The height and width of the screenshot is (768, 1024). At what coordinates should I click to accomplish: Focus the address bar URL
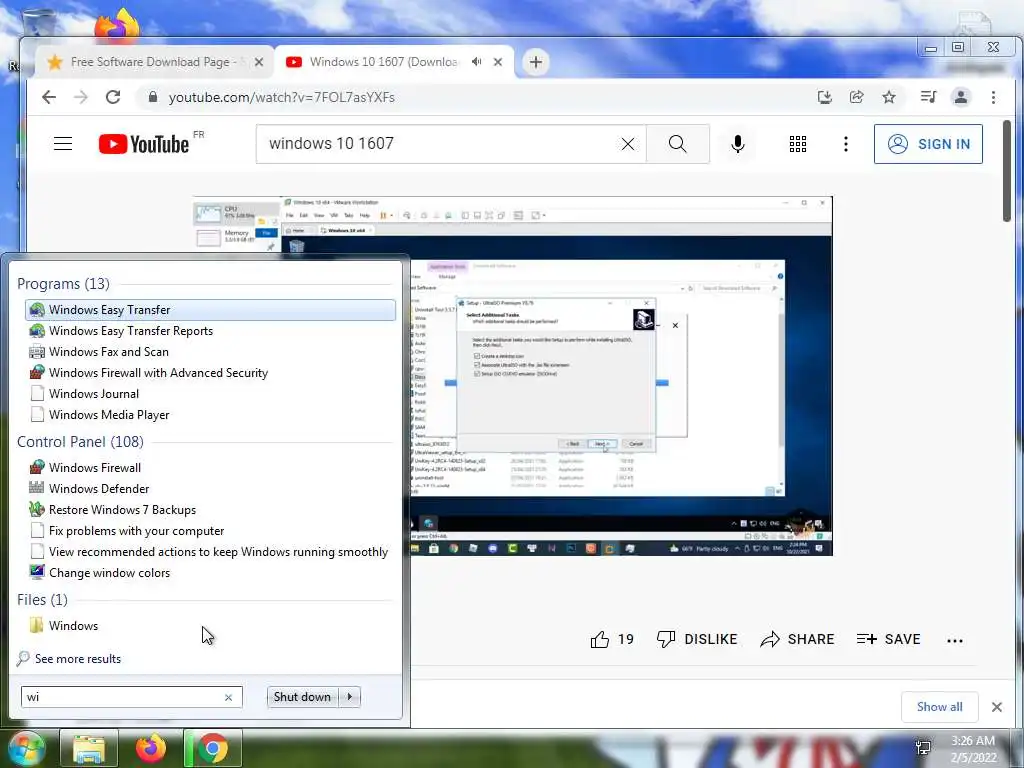(281, 97)
